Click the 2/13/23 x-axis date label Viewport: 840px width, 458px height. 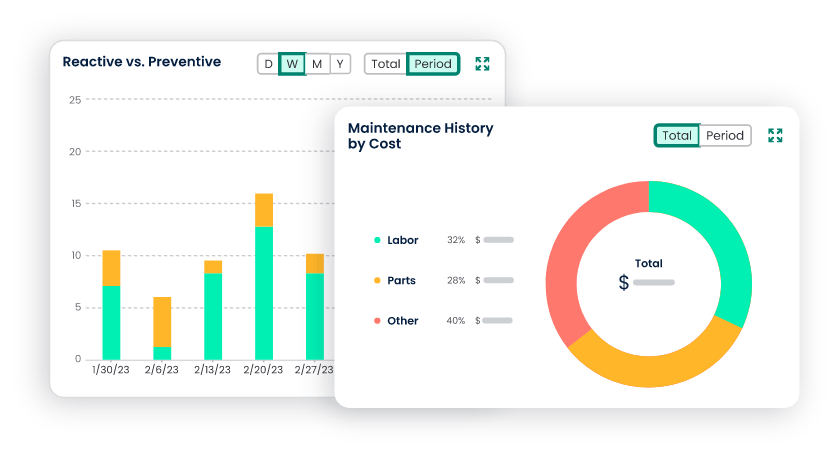coord(212,370)
